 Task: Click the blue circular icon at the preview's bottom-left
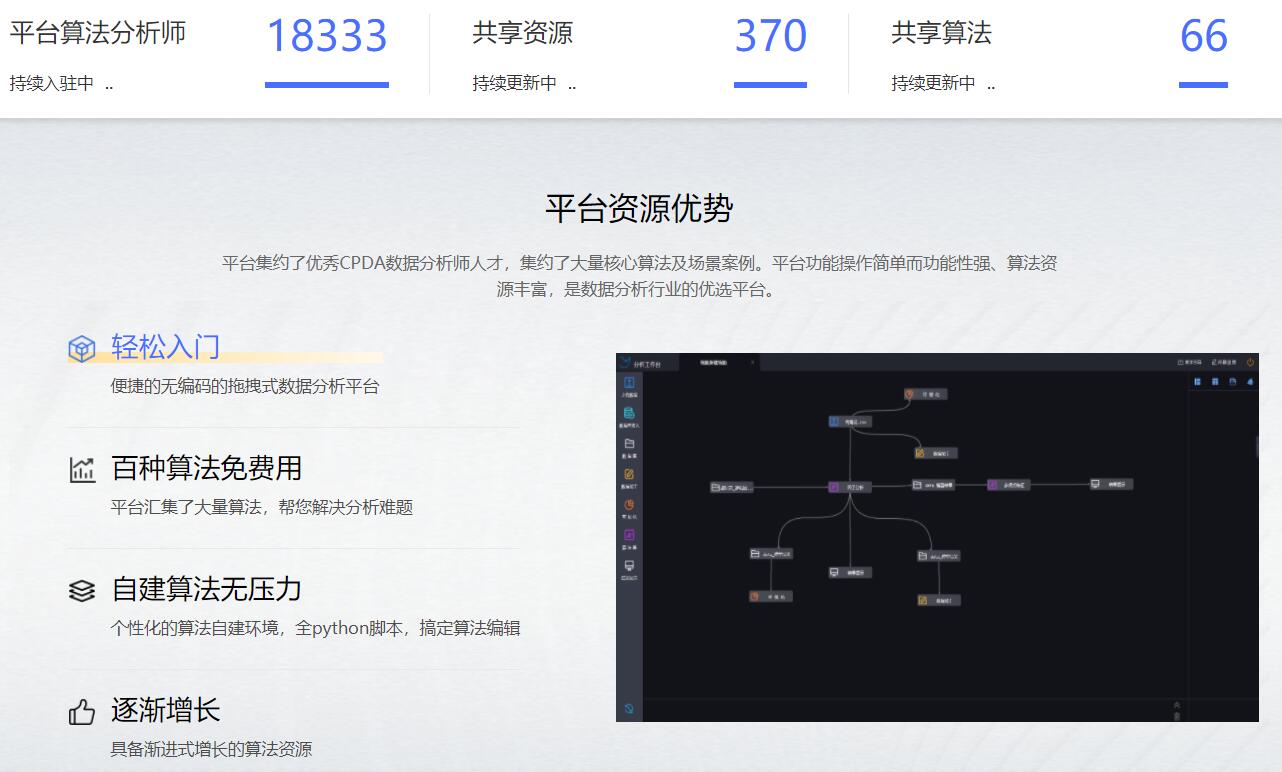[629, 709]
